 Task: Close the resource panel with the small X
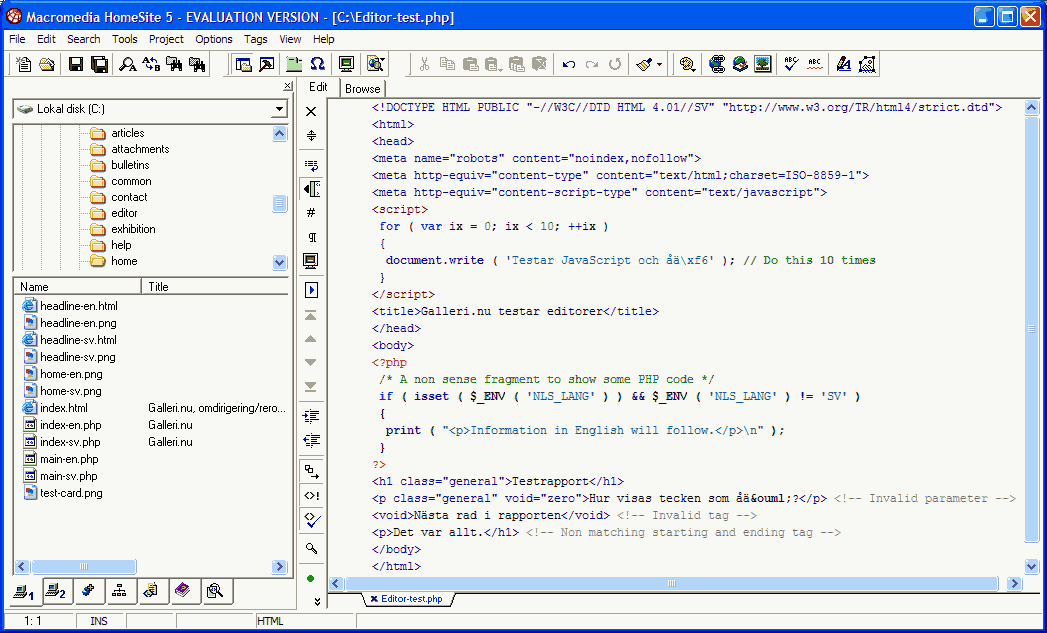coord(288,85)
